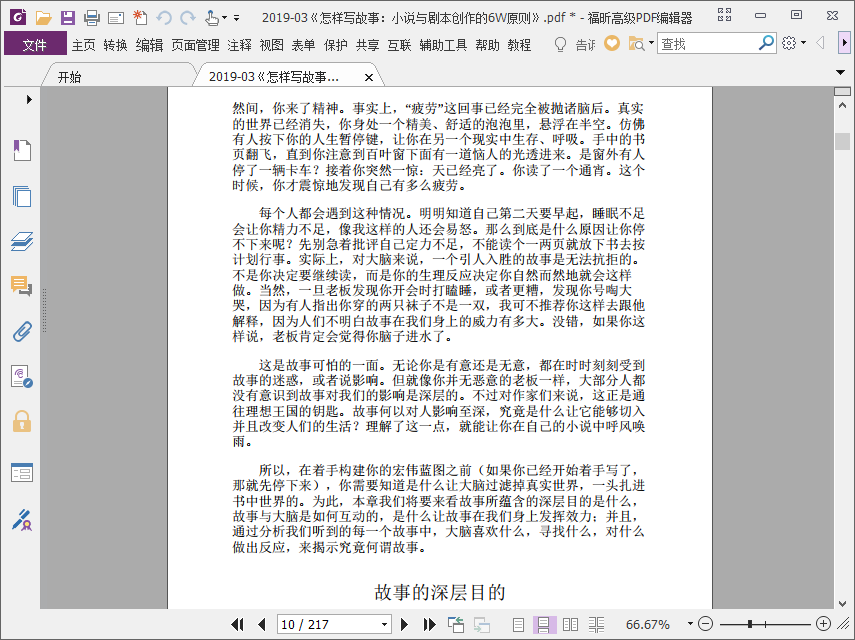This screenshot has width=855, height=640.
Task: Open the 互联 ribbon tab
Action: point(399,45)
